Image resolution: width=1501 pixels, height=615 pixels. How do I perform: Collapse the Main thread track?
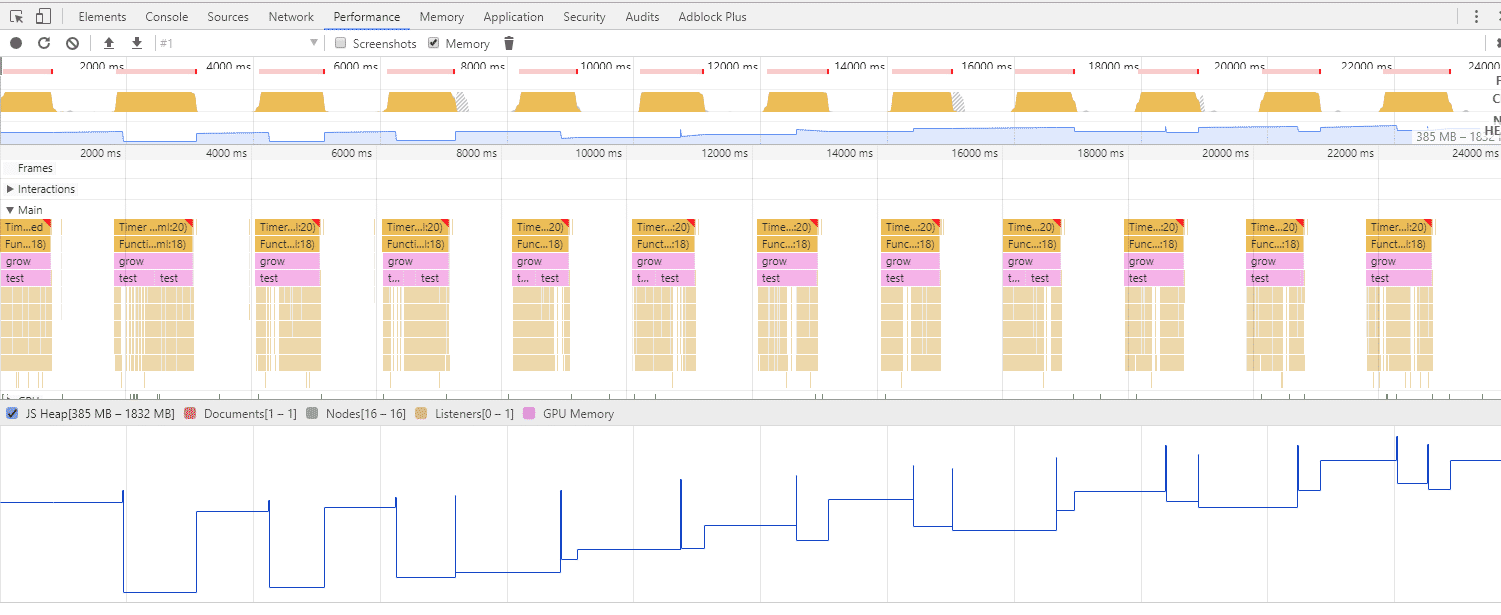point(10,210)
